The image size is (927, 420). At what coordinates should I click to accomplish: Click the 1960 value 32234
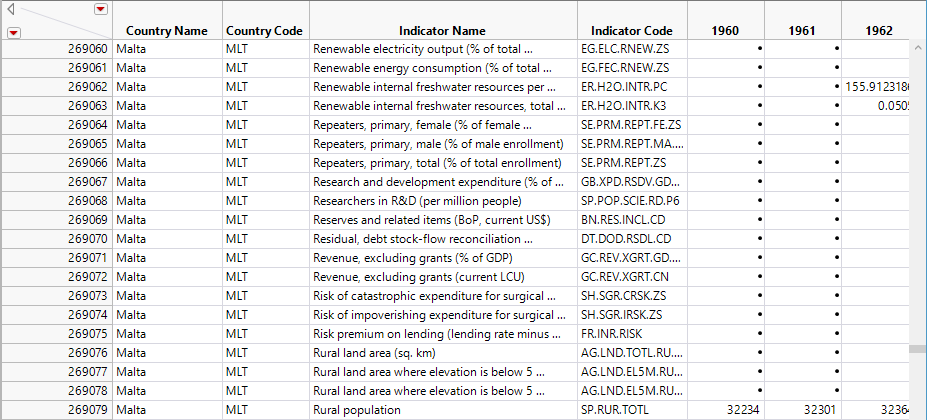tap(725, 409)
